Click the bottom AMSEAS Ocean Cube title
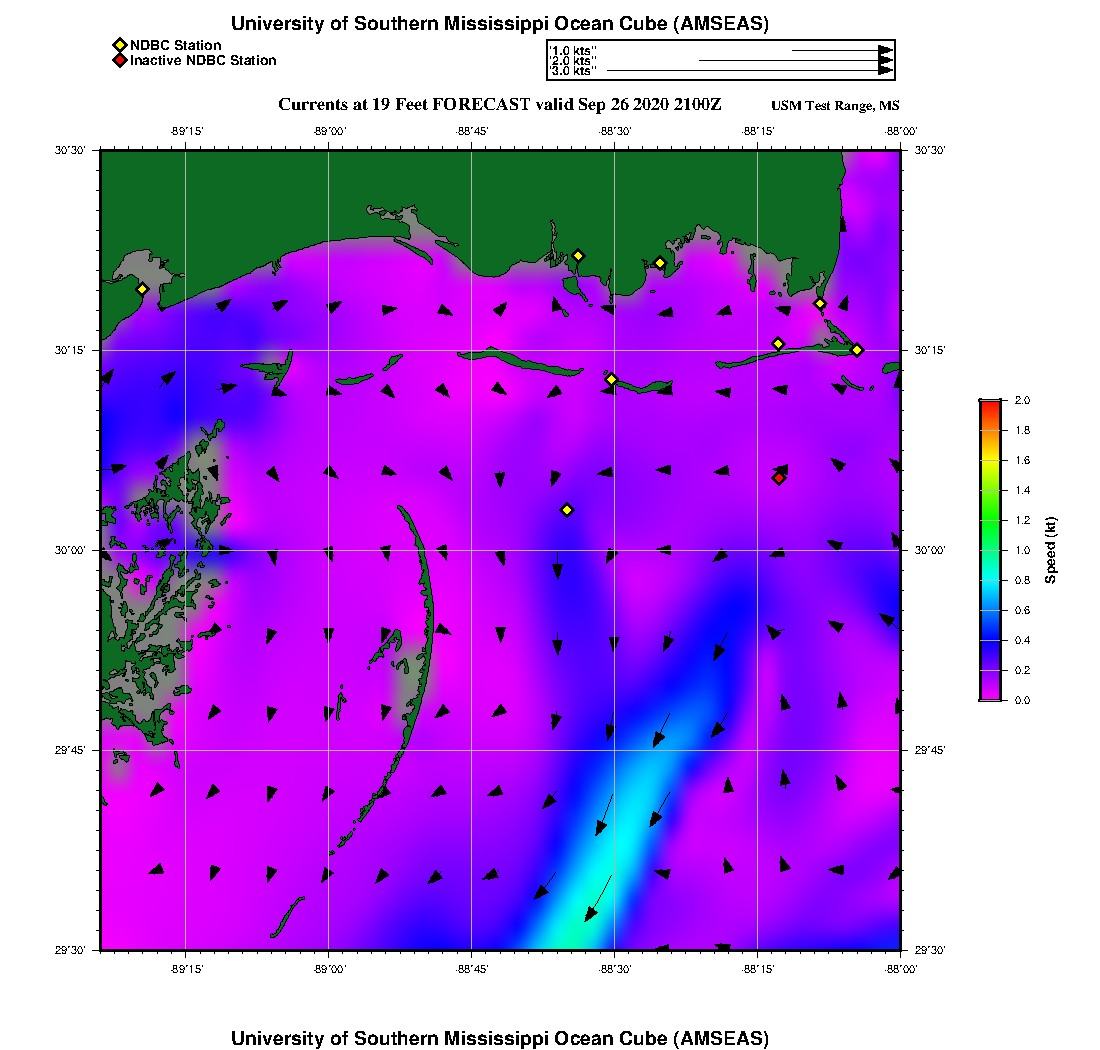 (499, 1037)
